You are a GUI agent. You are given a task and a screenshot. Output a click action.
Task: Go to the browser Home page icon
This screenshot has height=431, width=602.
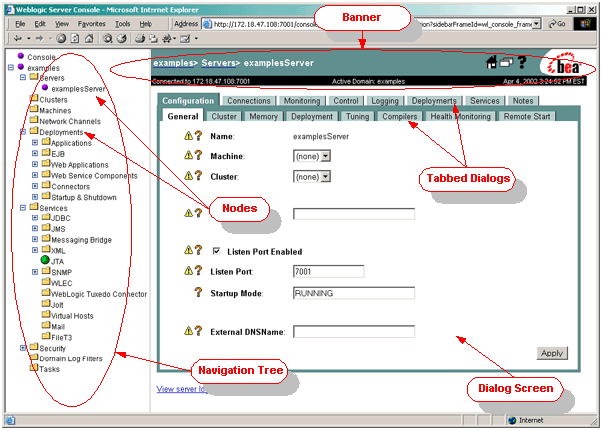[x=89, y=38]
